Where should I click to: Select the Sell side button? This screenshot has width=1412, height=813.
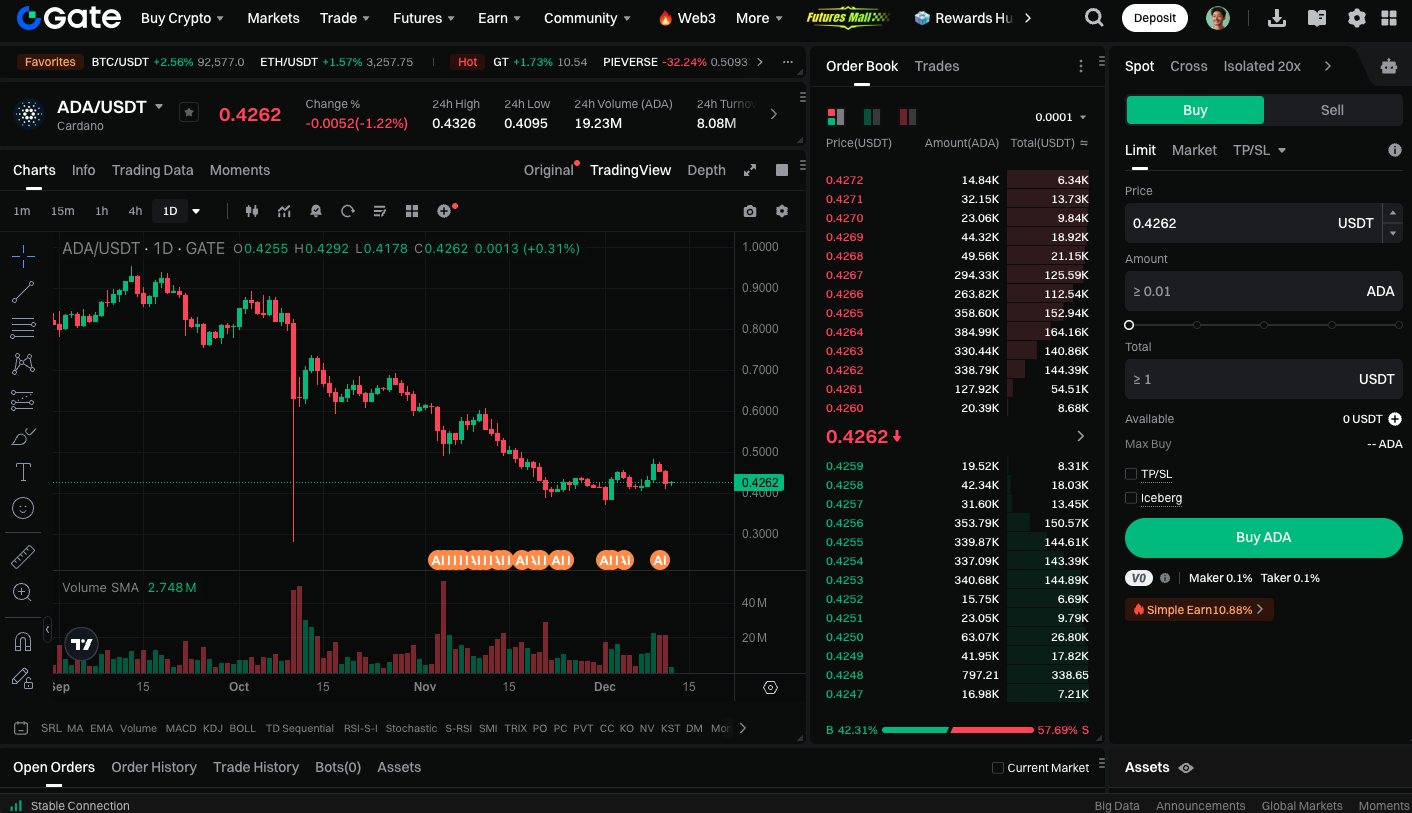click(1333, 110)
